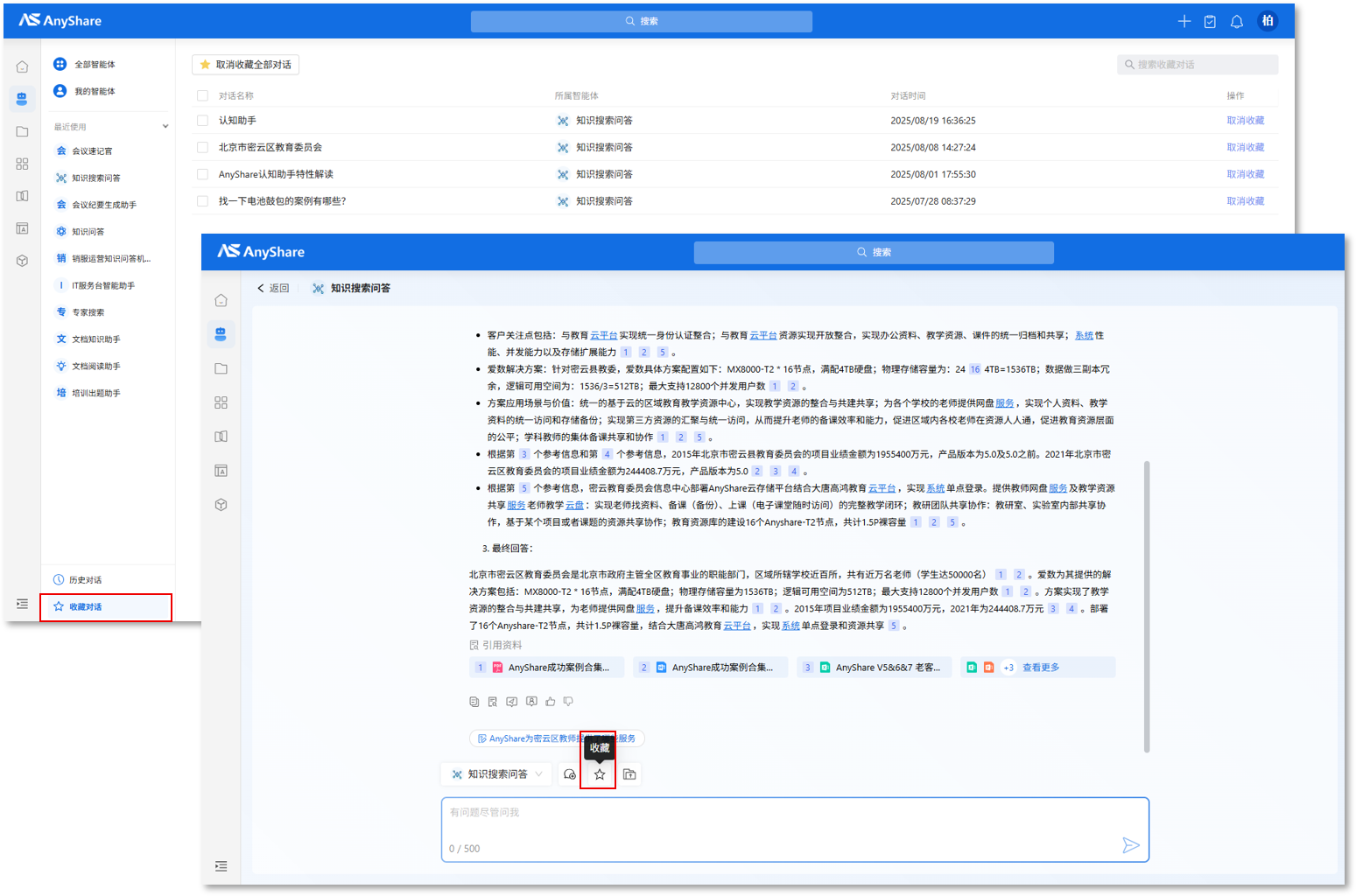Click the 搜索收藏对话 search field
1356x896 pixels.
point(1198,65)
